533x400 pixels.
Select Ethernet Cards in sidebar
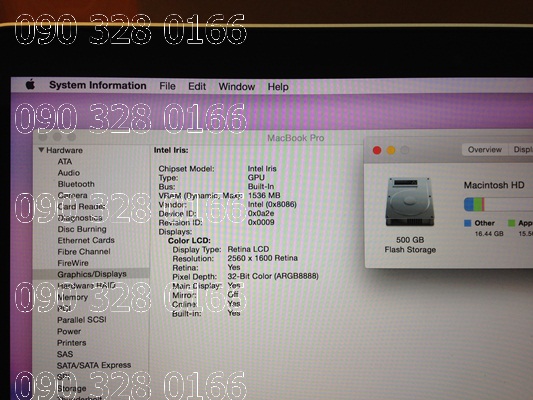86,241
